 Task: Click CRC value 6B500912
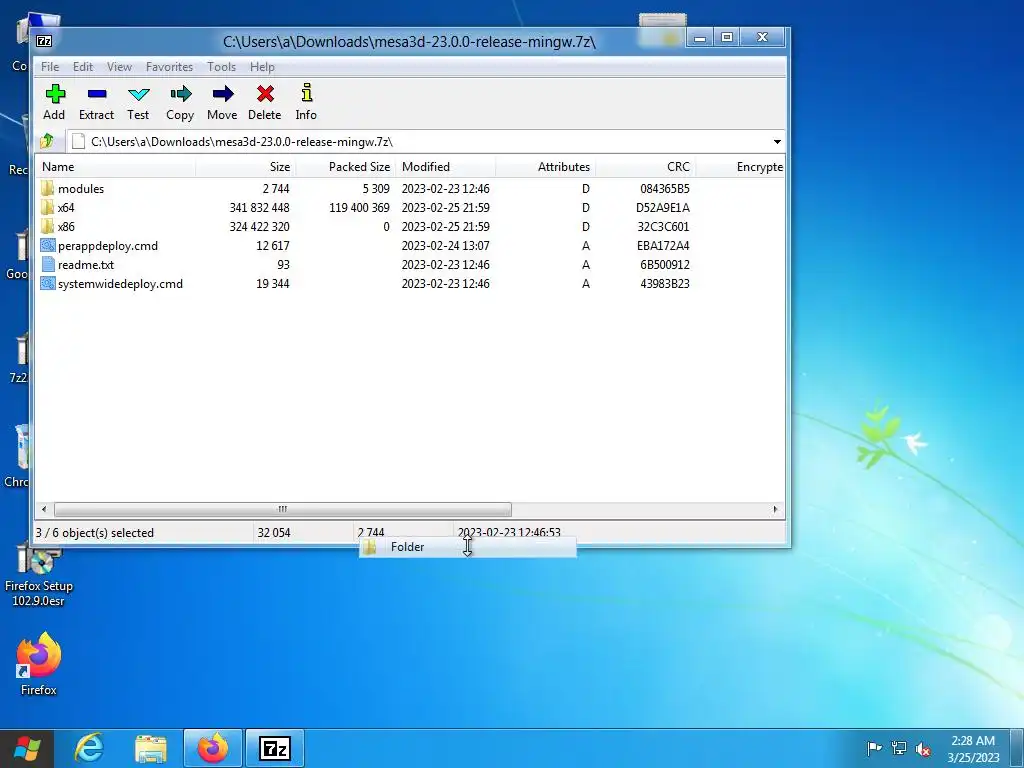665,264
